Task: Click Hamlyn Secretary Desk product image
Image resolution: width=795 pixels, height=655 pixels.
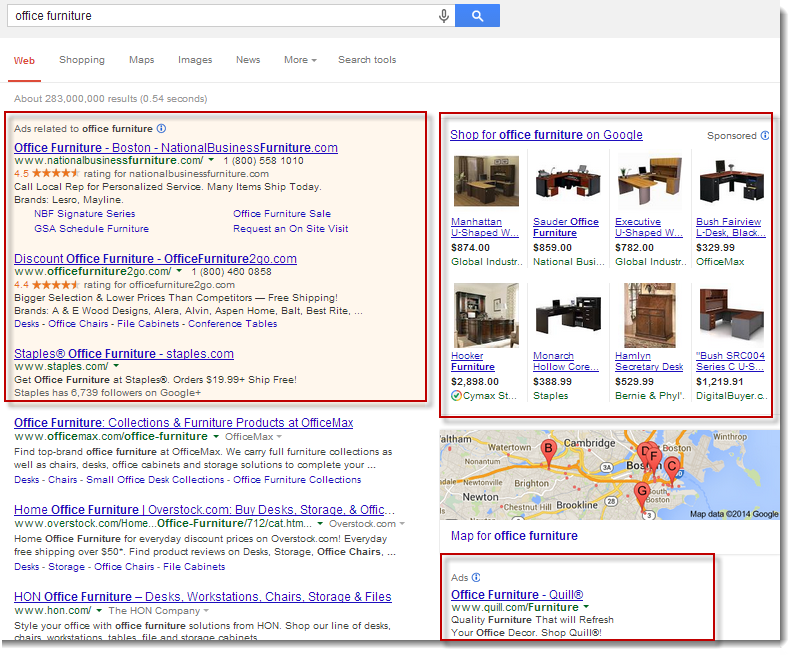Action: (x=649, y=315)
